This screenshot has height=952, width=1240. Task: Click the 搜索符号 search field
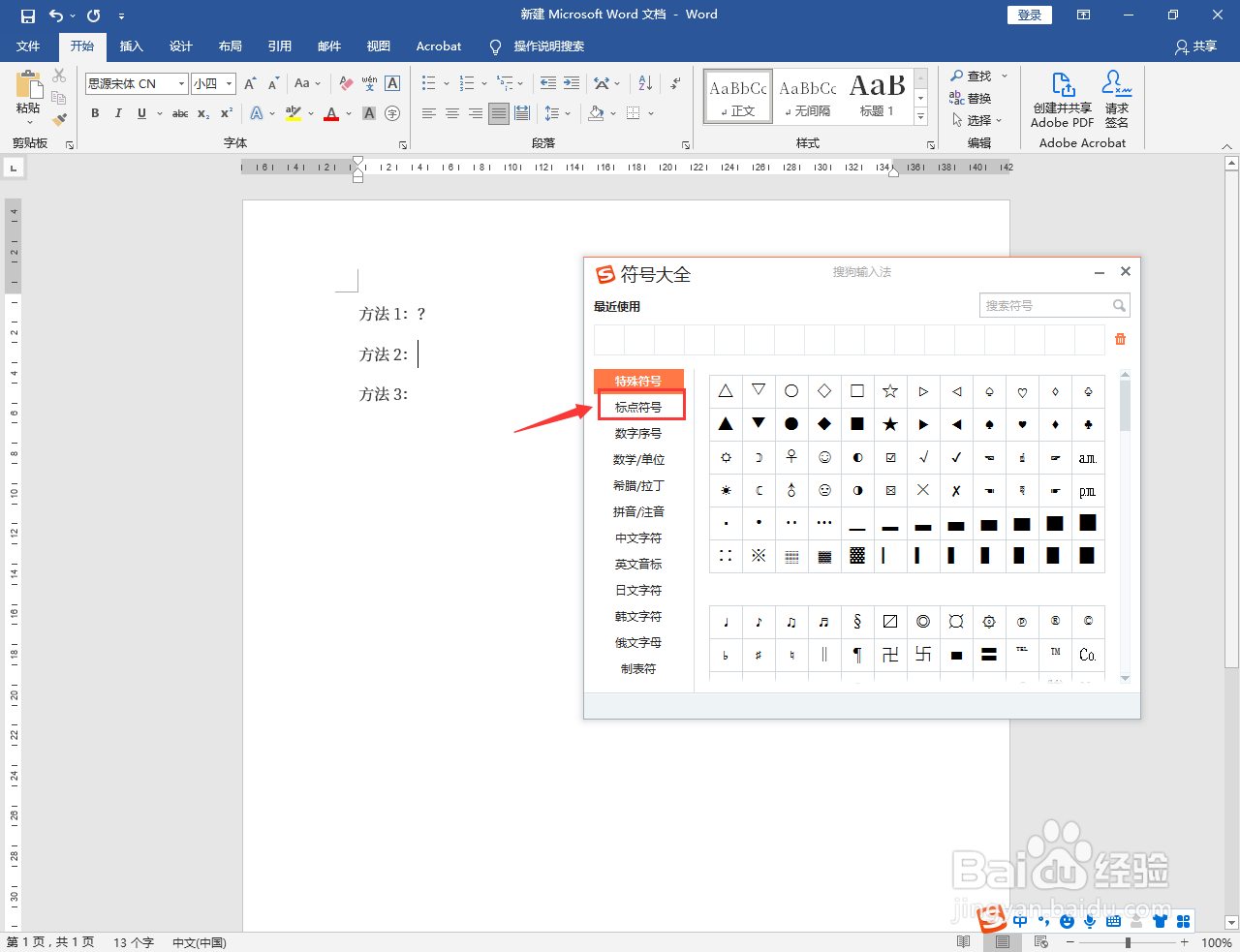tap(1054, 305)
